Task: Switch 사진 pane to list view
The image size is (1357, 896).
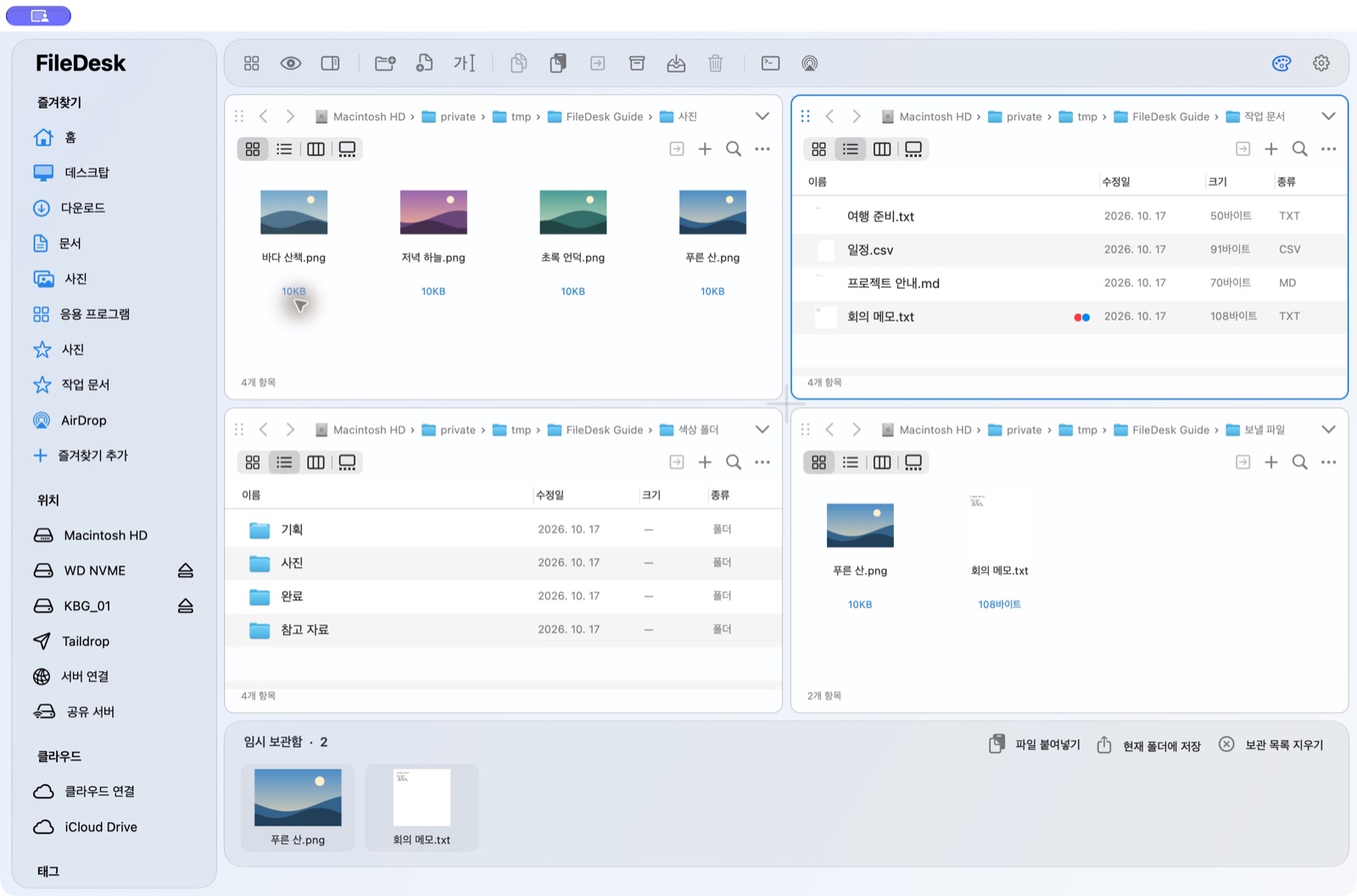Action: tap(284, 149)
